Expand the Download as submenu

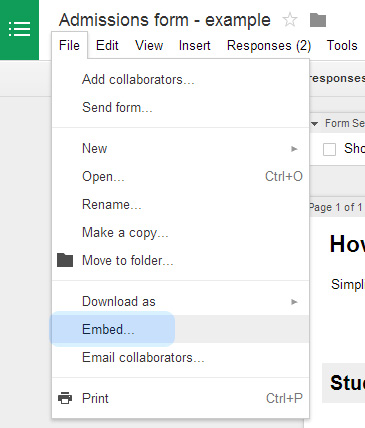click(x=180, y=302)
